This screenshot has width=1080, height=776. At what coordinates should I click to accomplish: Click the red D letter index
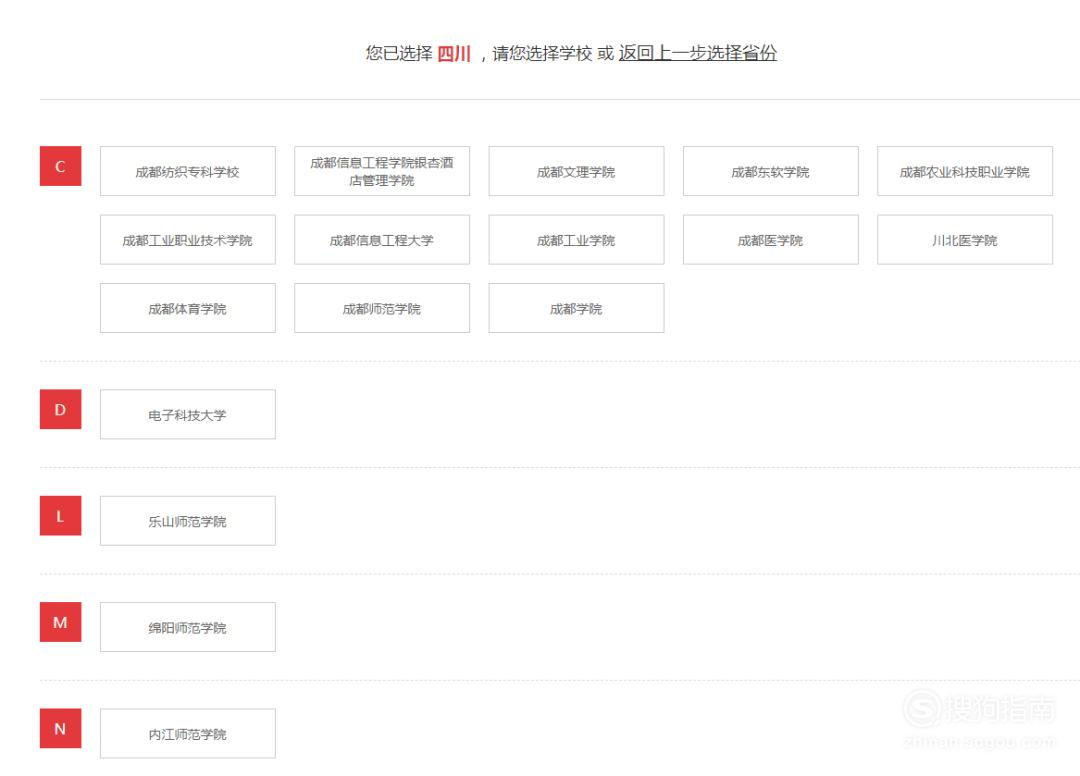[61, 410]
